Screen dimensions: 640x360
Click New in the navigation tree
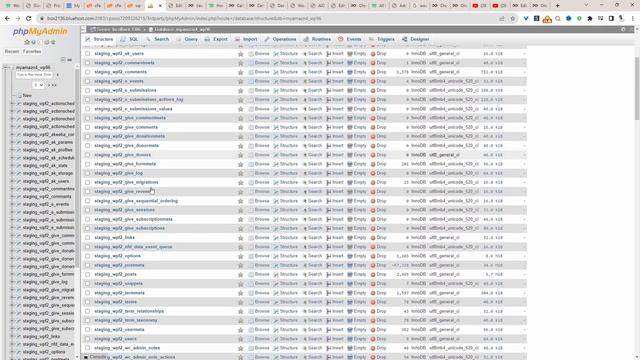coord(27,96)
